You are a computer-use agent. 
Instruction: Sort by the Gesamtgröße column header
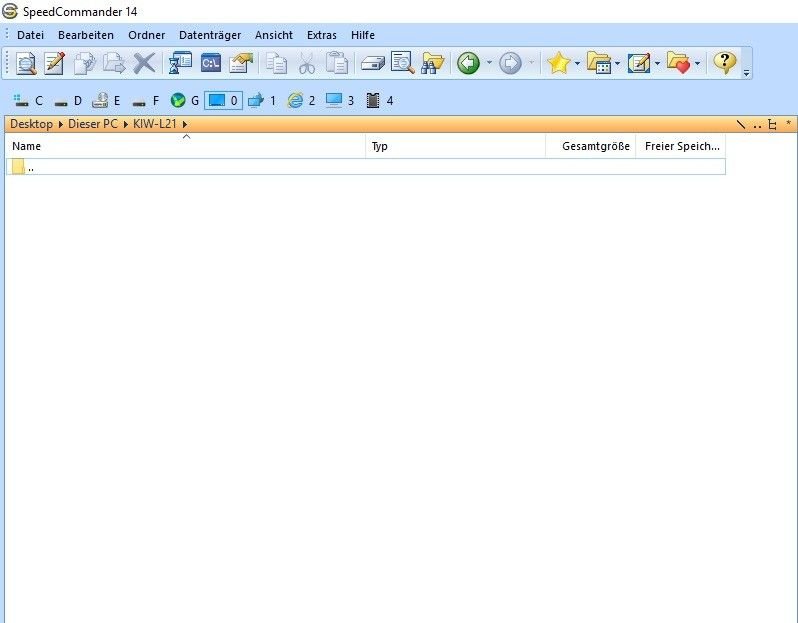591,146
